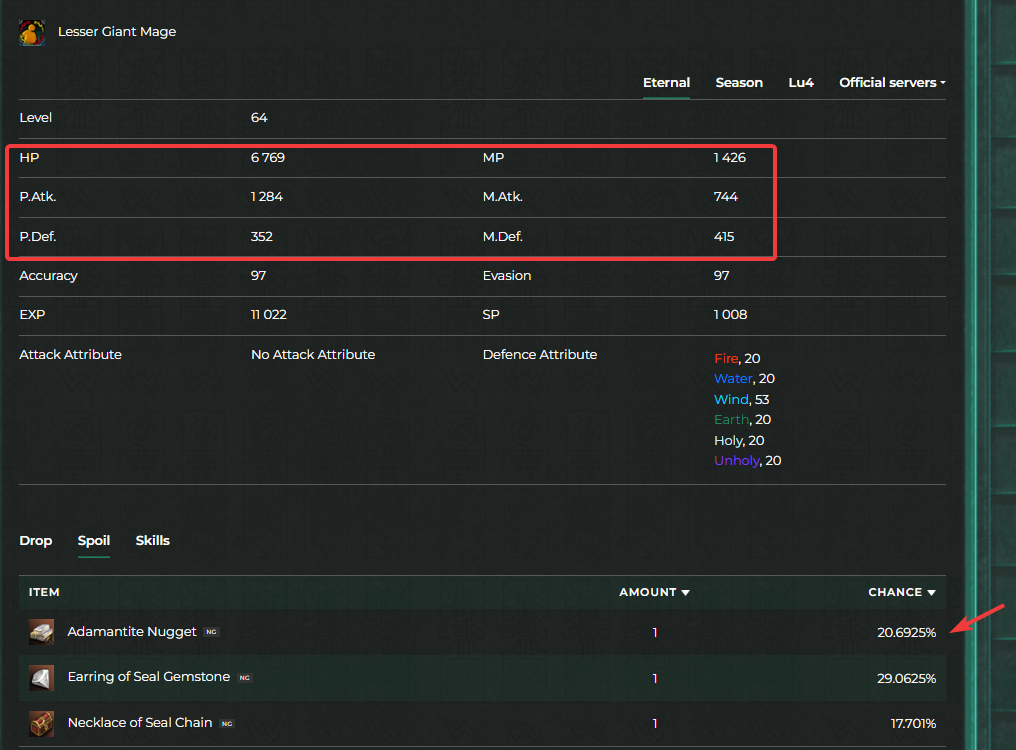Switch to Season server version
This screenshot has height=750, width=1016.
(739, 83)
